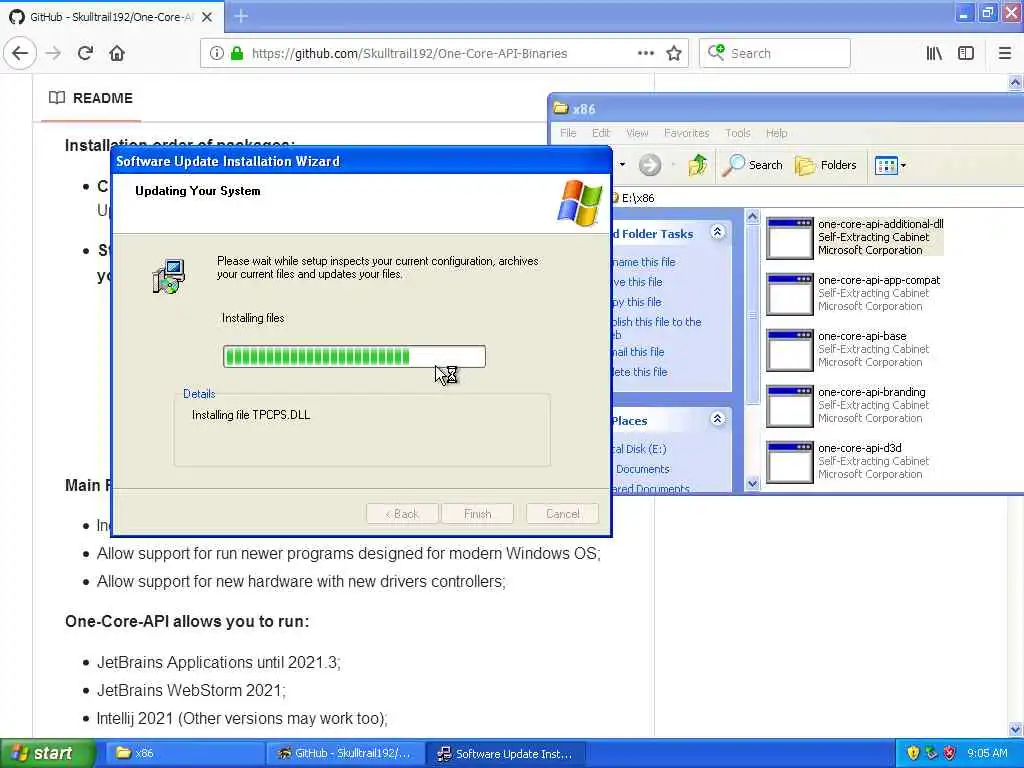
Task: Click the Firefox Search box
Action: tap(775, 54)
